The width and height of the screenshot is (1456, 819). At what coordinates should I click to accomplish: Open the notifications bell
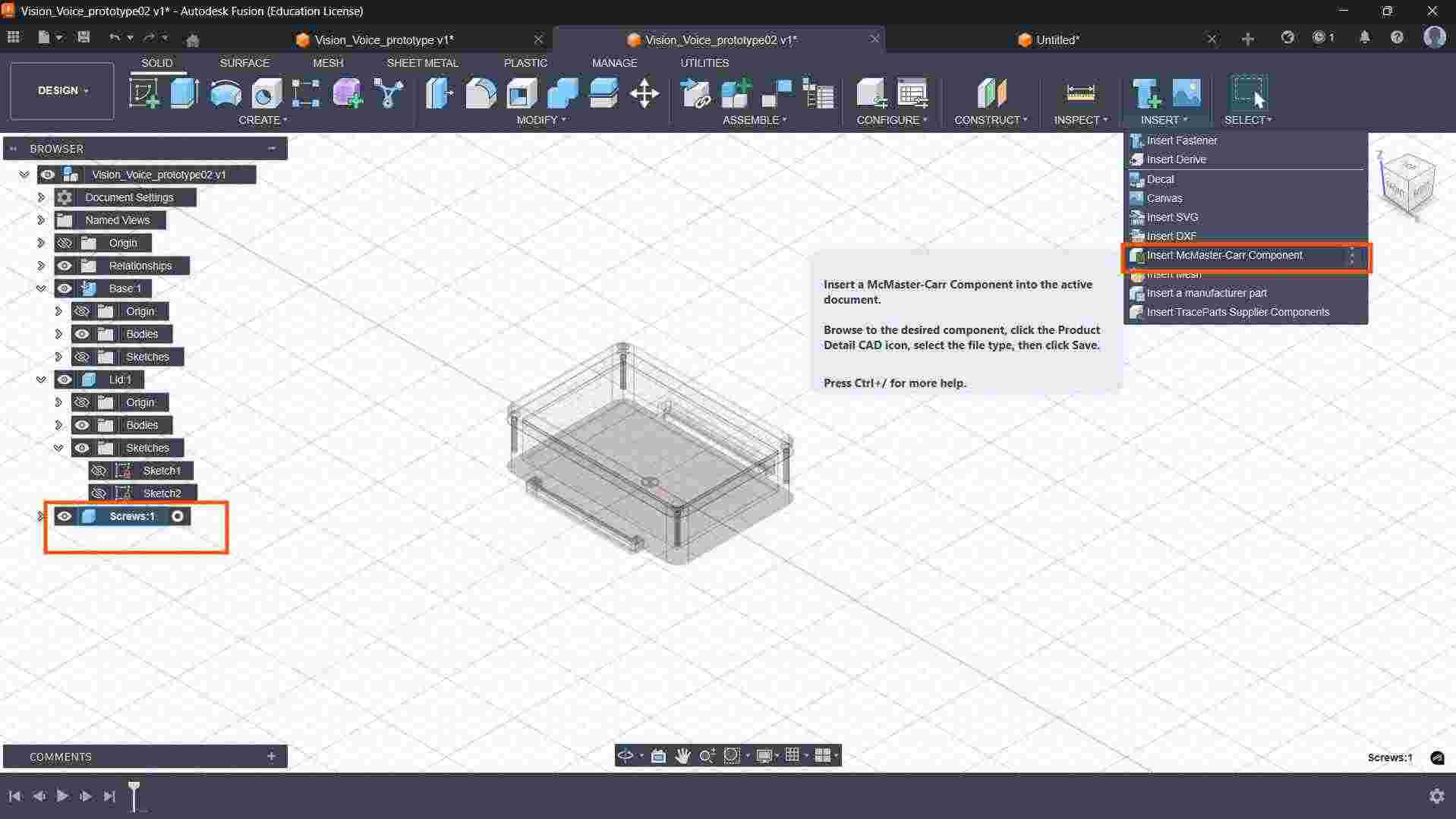(1364, 37)
